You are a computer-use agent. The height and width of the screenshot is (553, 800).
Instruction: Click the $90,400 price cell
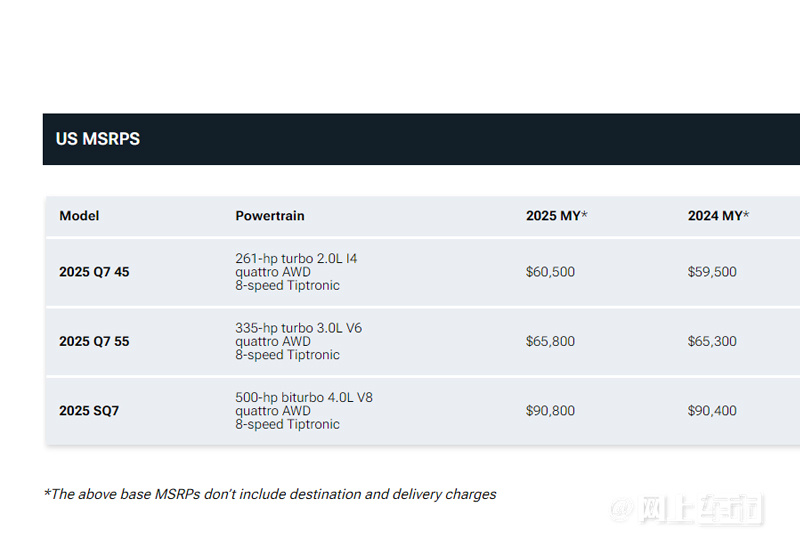pyautogui.click(x=712, y=411)
